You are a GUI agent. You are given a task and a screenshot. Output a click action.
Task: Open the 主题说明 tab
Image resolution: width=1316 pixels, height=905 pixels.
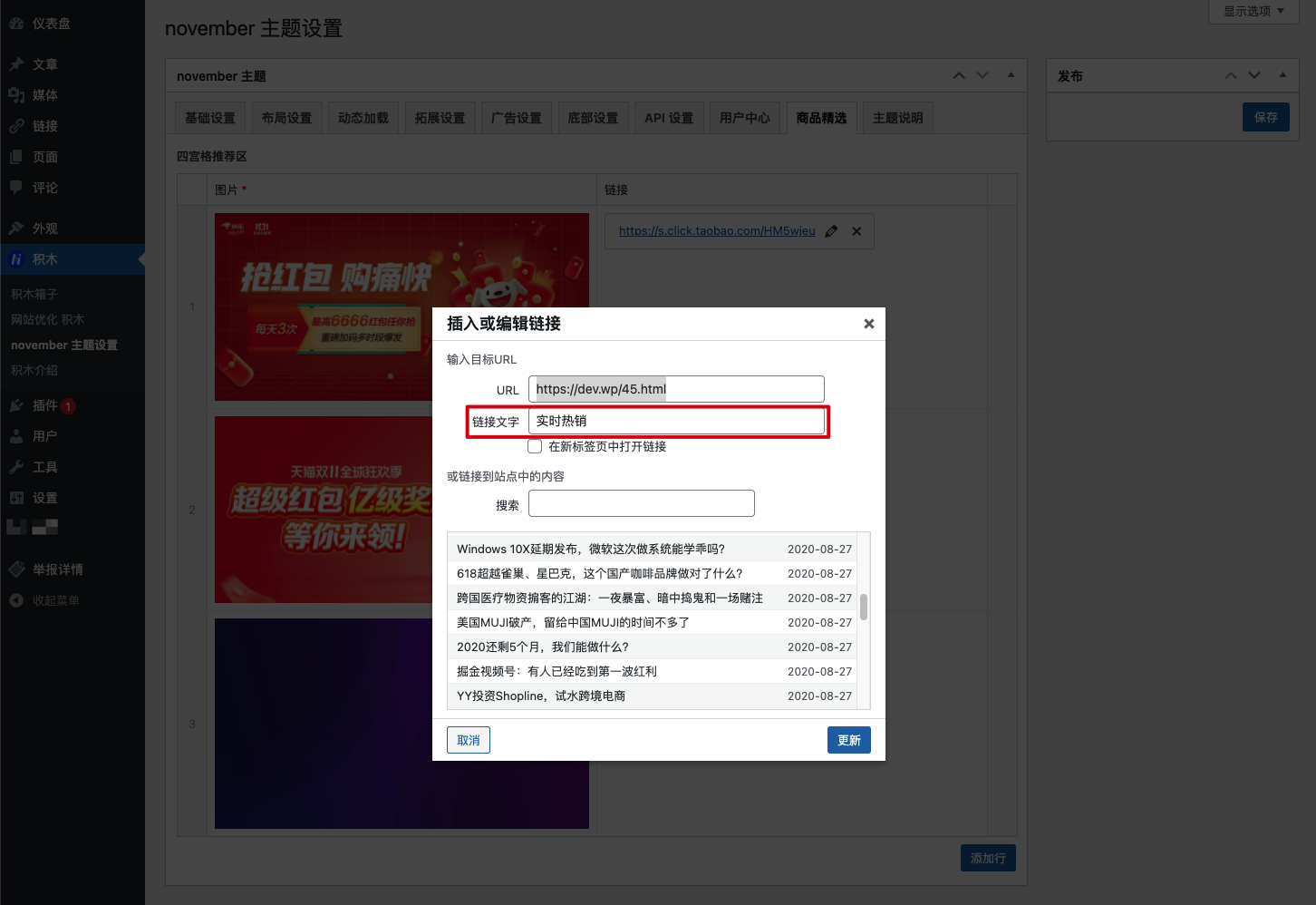click(898, 118)
